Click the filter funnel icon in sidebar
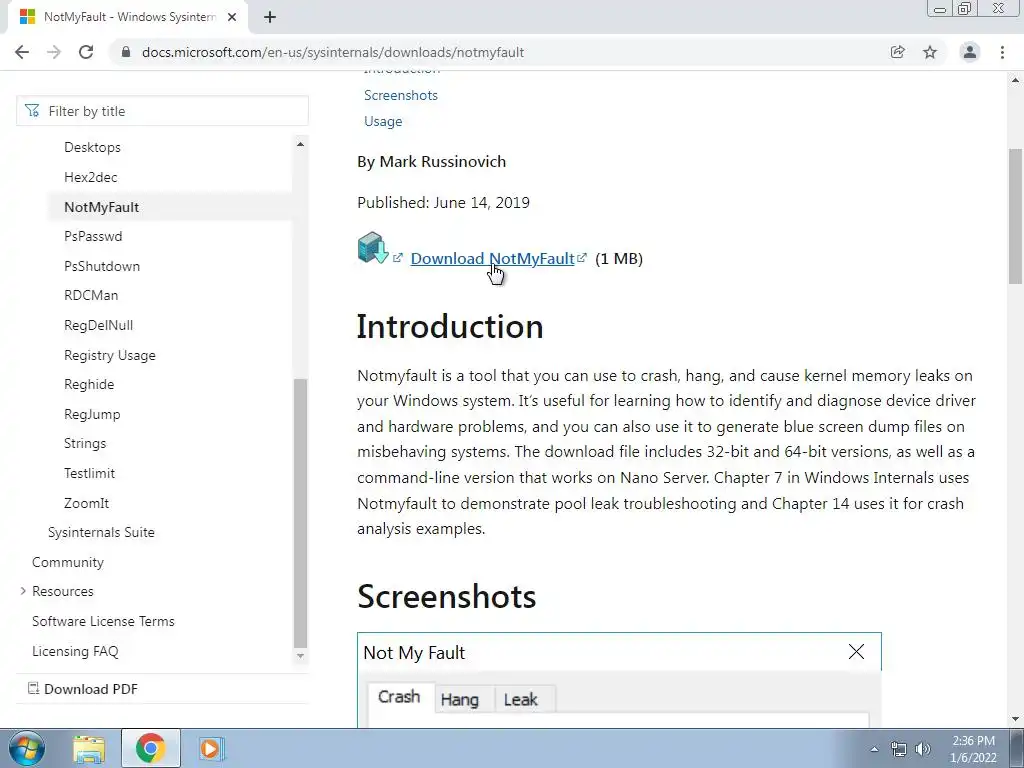Screen dimensions: 1024x768 [x=32, y=110]
